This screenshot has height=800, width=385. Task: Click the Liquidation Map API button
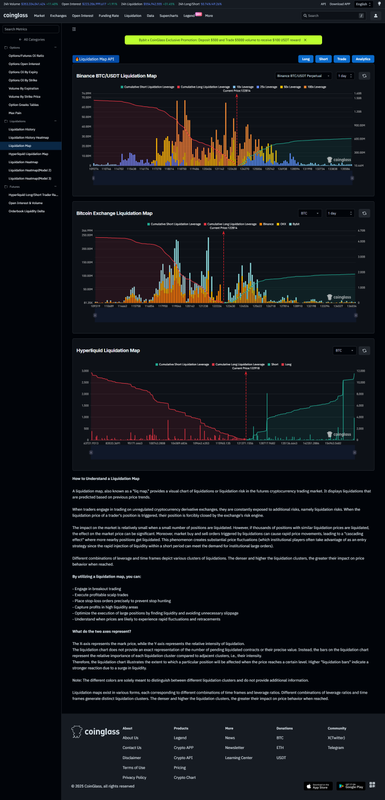pos(96,59)
